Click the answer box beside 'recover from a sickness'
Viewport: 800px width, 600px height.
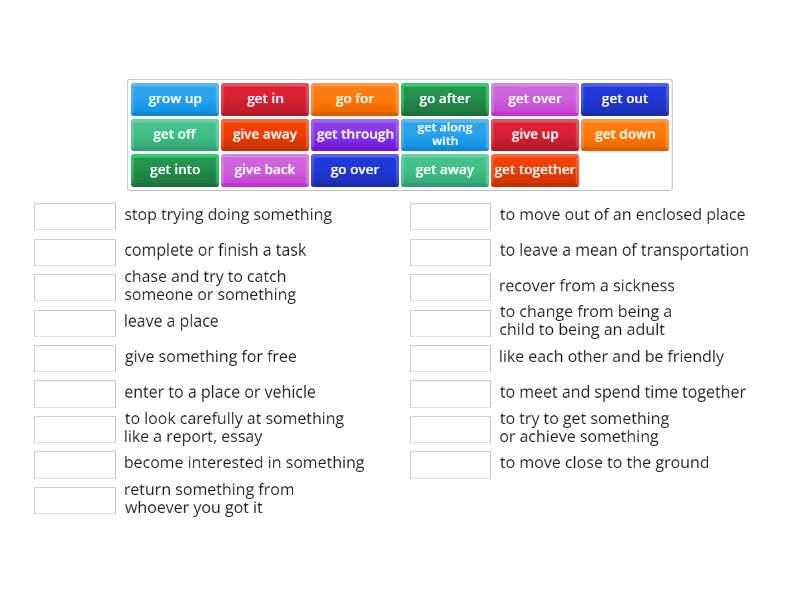point(450,287)
